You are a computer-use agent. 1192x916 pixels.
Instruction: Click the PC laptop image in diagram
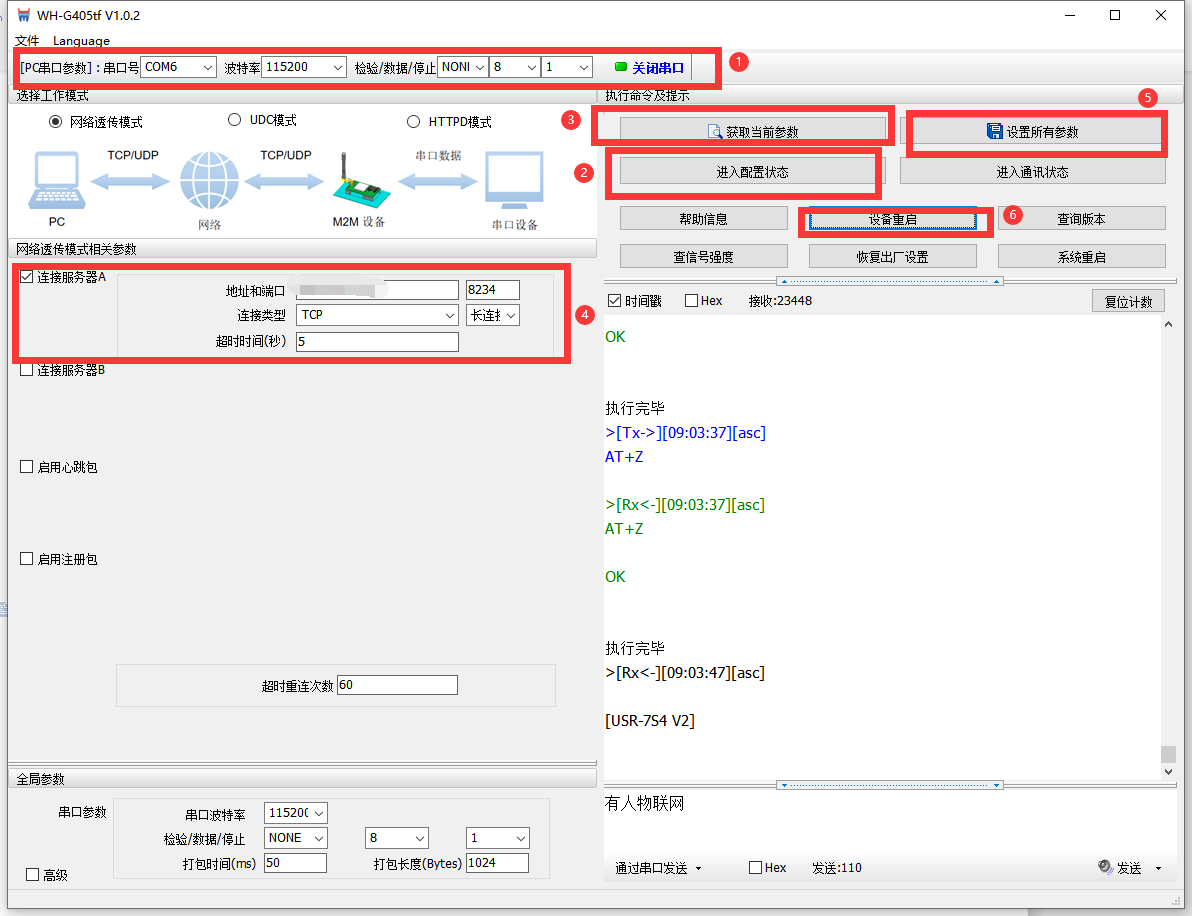[55, 180]
